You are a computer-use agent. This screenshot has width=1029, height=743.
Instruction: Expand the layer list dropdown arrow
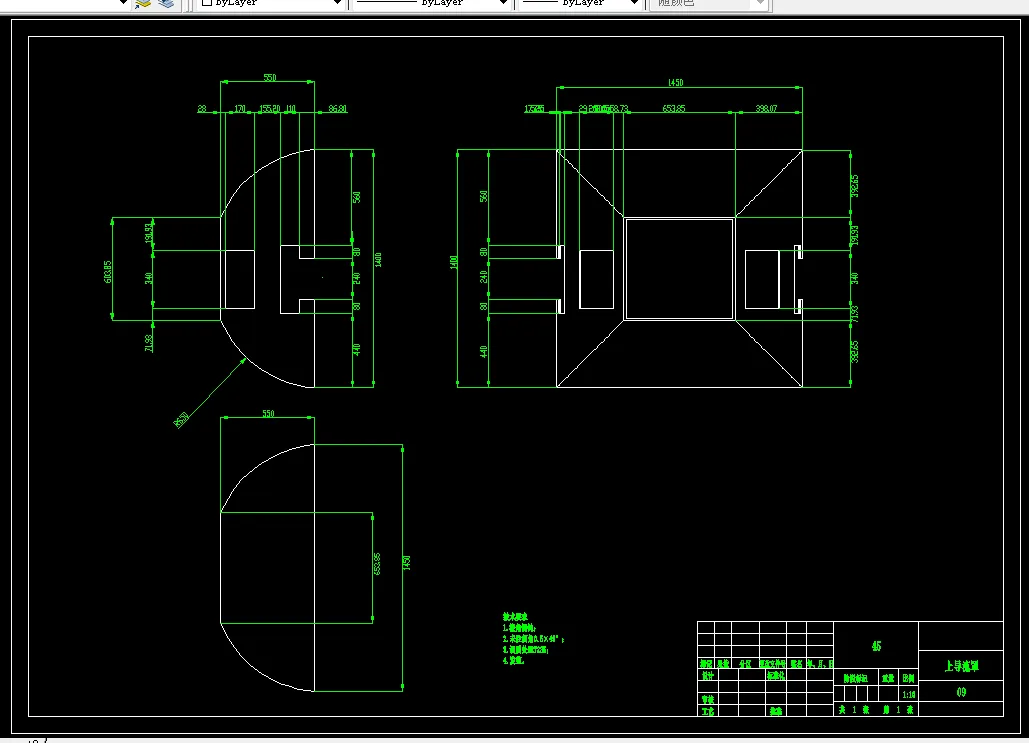123,3
